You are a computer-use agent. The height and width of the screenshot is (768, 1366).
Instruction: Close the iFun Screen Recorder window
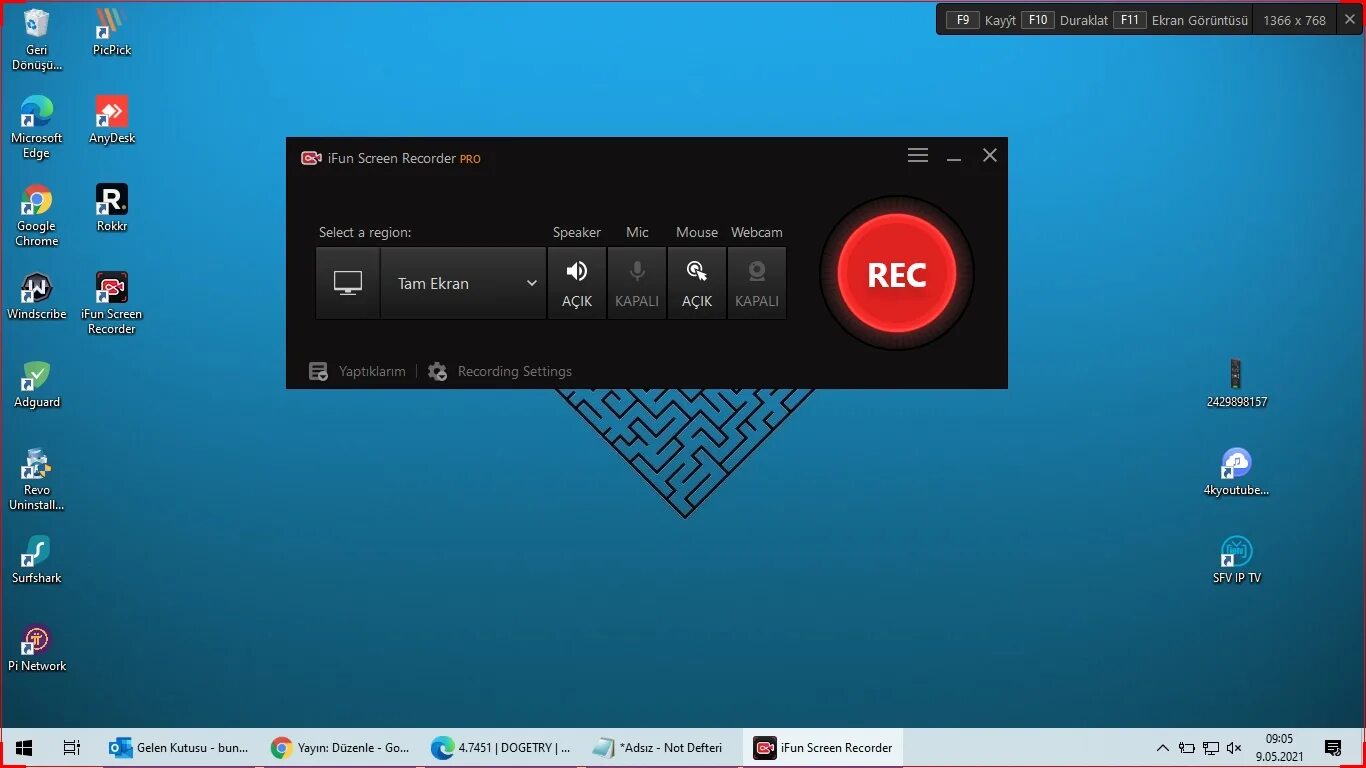tap(990, 155)
